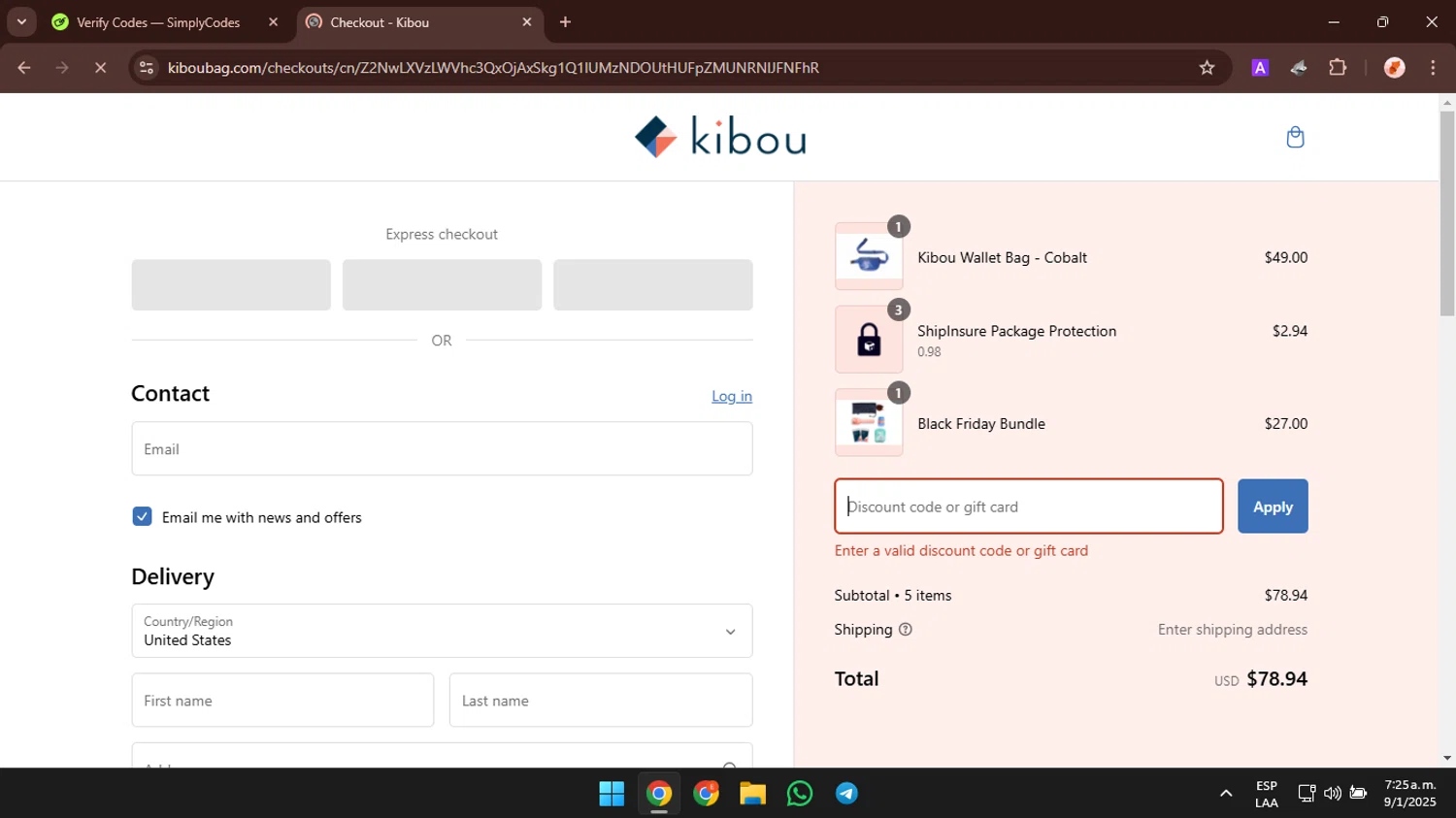Viewport: 1456px width, 818px height.
Task: Select 'Enter shipping address' text
Action: click(x=1233, y=630)
